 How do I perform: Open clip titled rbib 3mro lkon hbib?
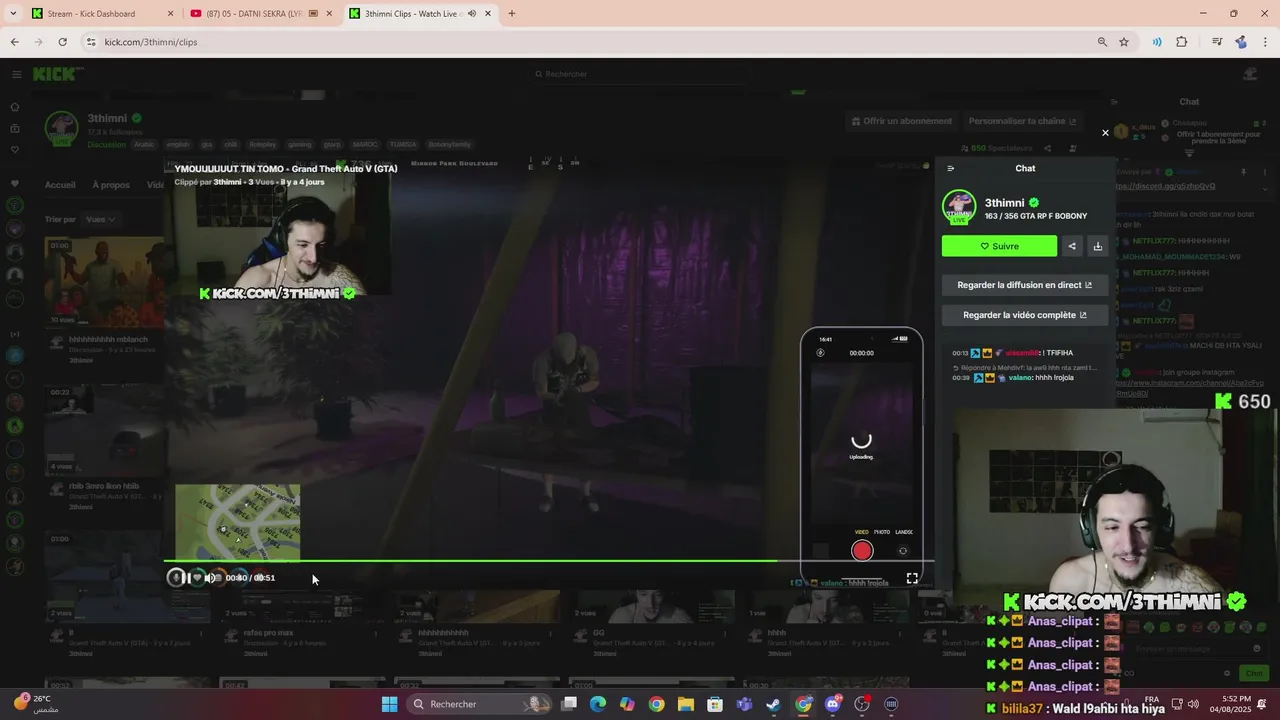(x=104, y=486)
